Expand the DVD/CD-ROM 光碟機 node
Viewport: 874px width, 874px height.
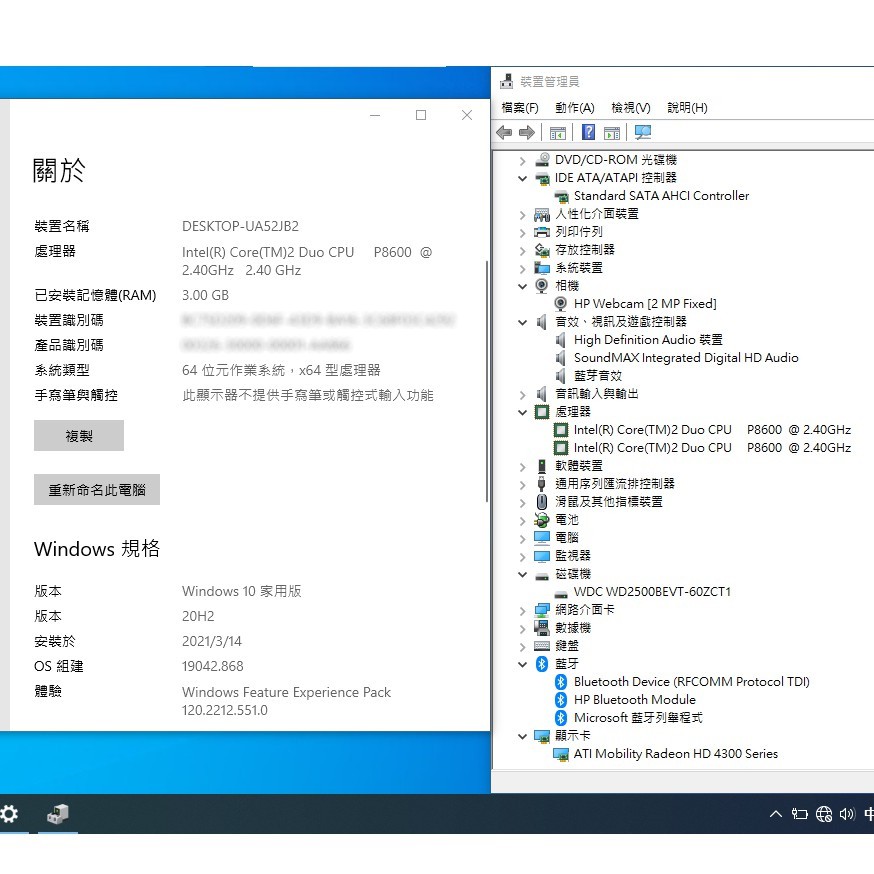tap(522, 160)
